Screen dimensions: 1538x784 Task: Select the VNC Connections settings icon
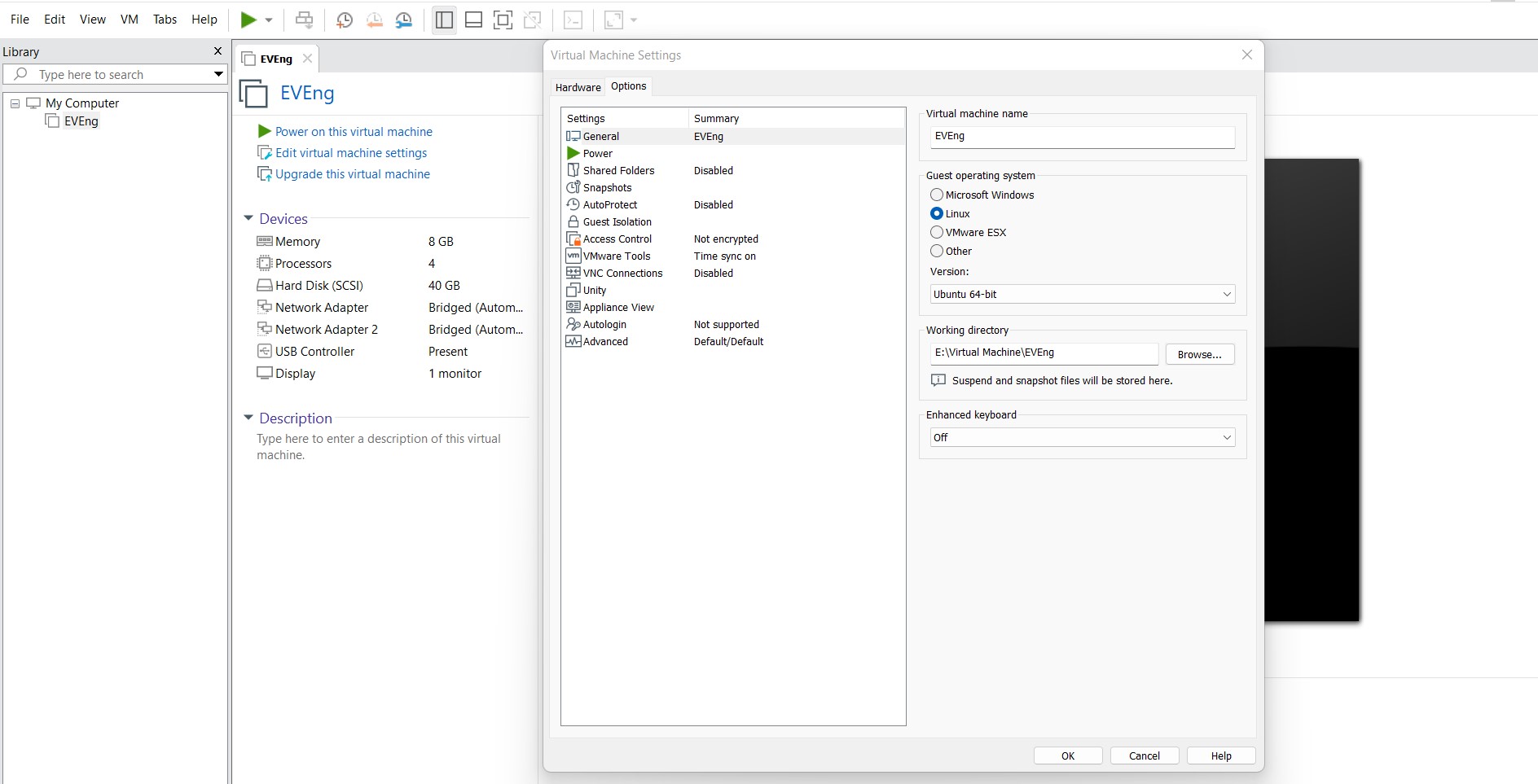573,273
